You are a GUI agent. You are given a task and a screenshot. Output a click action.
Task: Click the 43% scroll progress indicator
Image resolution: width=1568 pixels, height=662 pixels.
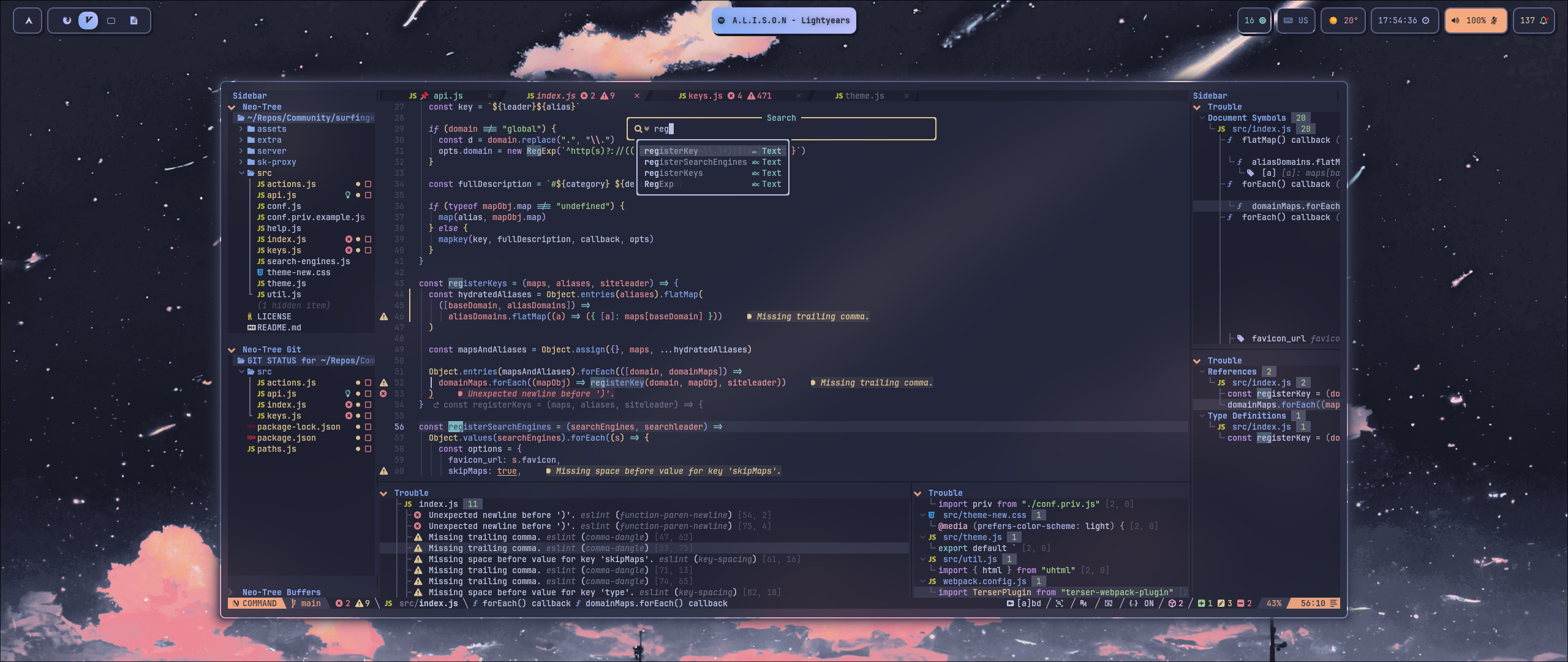tap(1273, 603)
